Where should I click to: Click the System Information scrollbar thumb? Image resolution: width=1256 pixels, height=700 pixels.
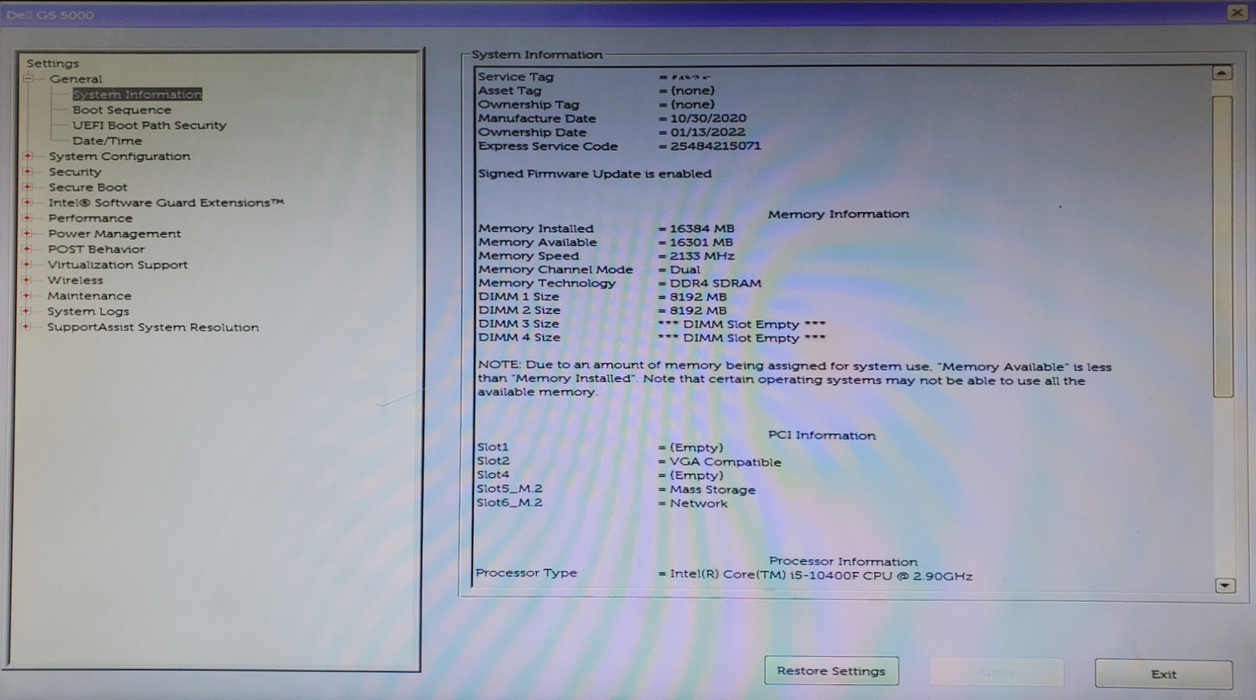[x=1223, y=246]
